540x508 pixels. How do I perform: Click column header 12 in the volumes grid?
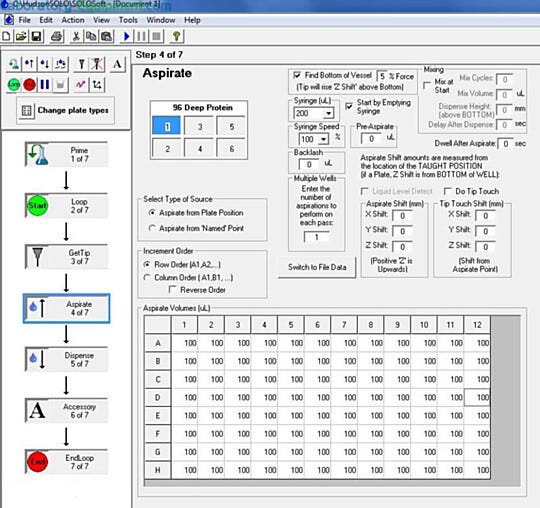pyautogui.click(x=477, y=324)
